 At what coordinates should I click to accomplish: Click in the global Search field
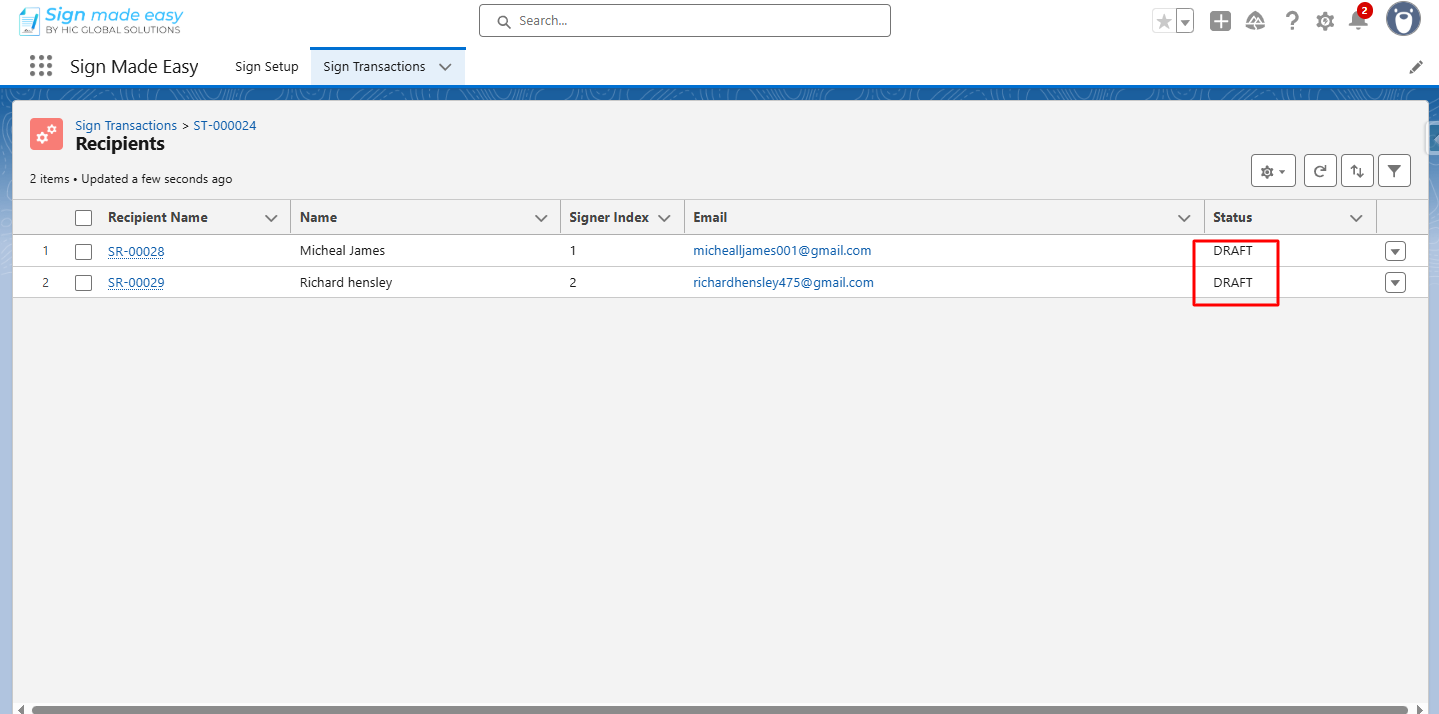pyautogui.click(x=685, y=21)
